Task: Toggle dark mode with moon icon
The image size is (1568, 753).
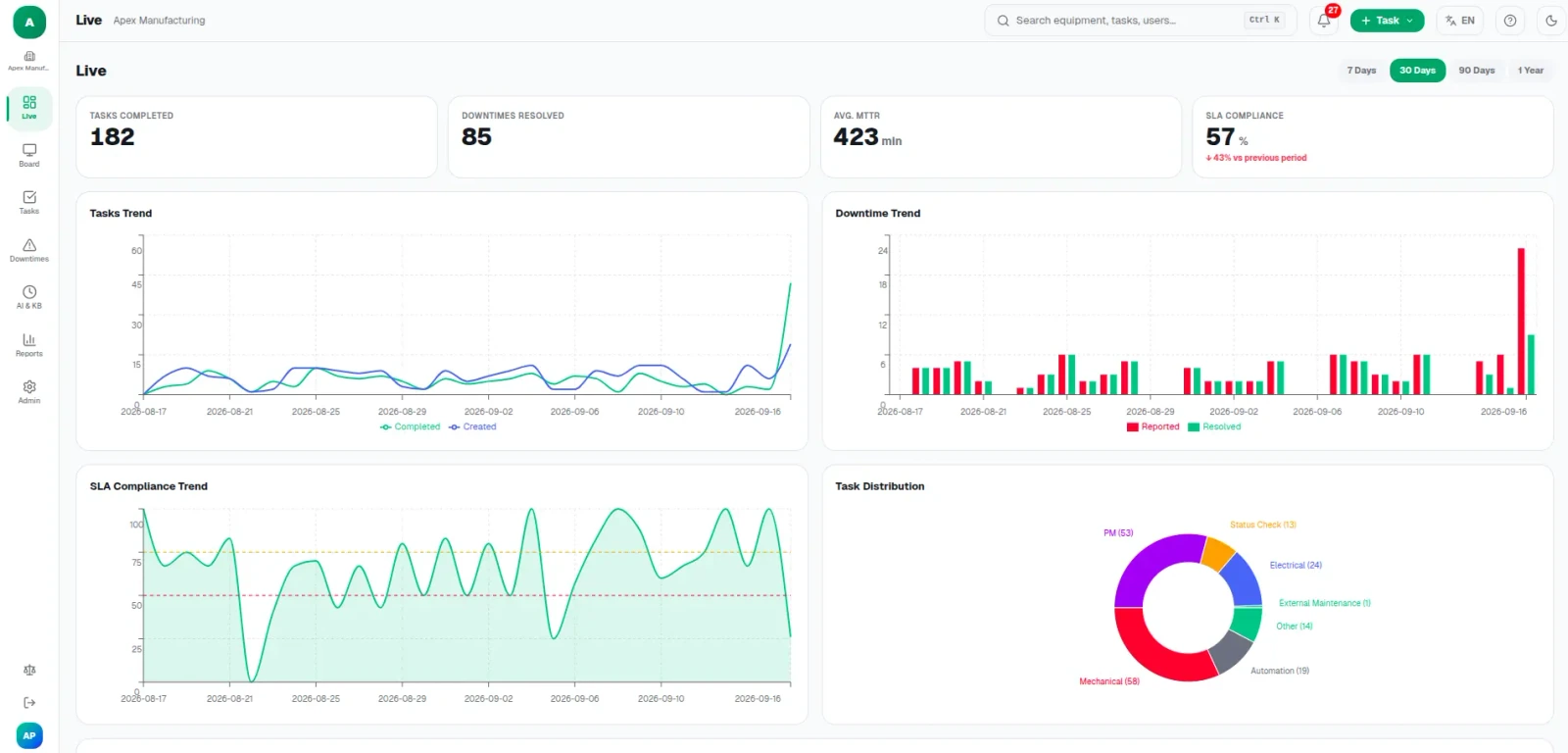Action: click(x=1551, y=21)
